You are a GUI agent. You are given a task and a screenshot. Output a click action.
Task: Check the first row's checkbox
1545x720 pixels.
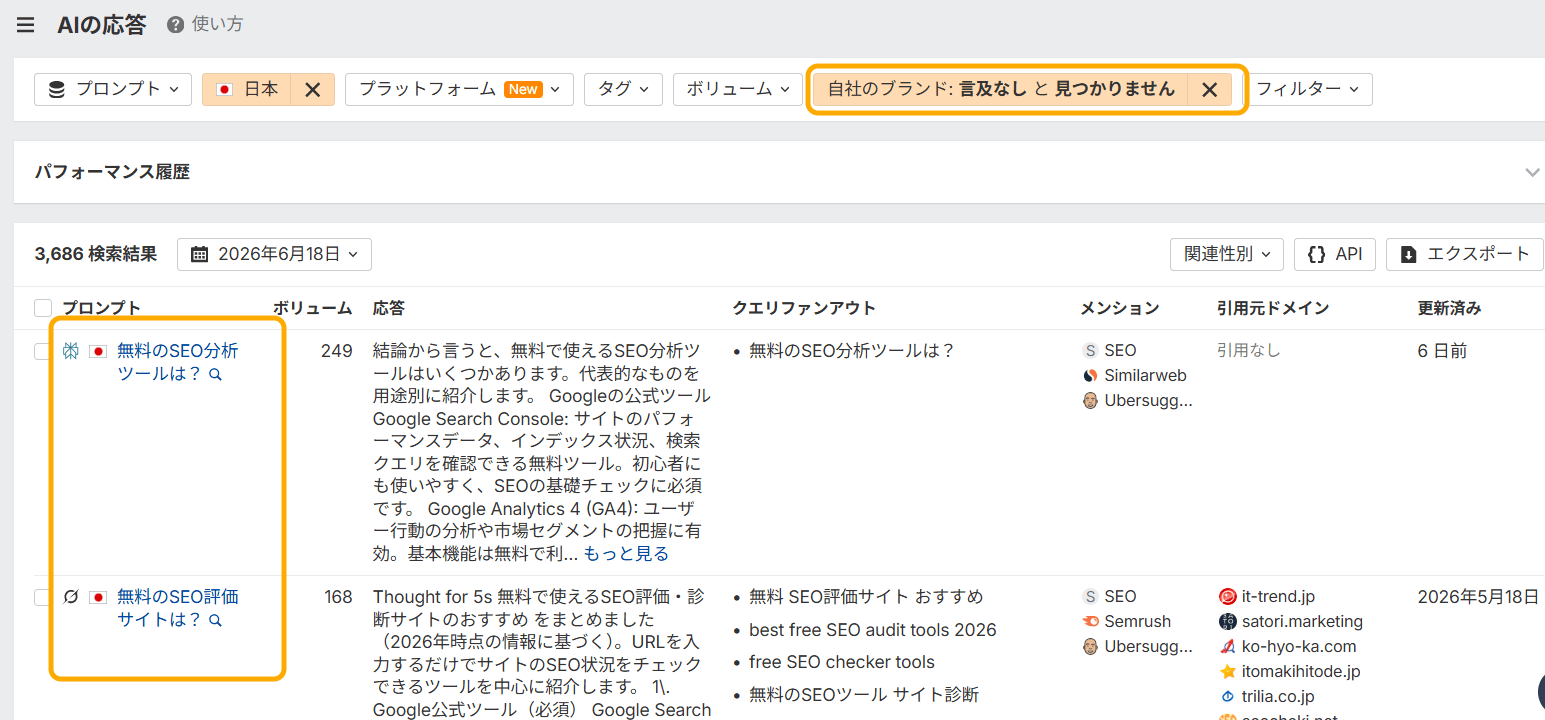point(41,351)
